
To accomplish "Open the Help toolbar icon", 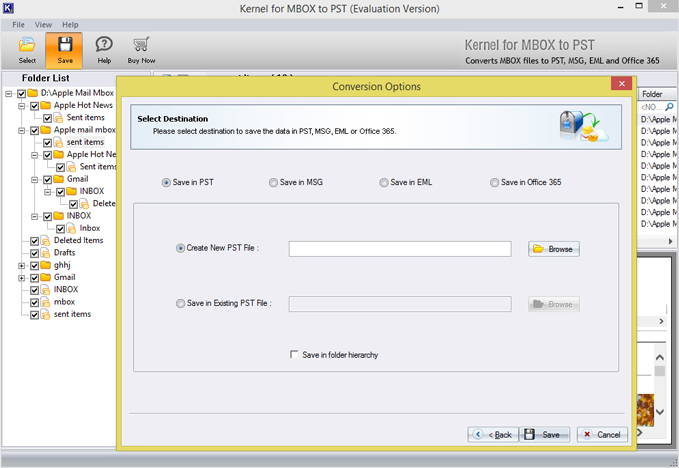I will click(104, 50).
